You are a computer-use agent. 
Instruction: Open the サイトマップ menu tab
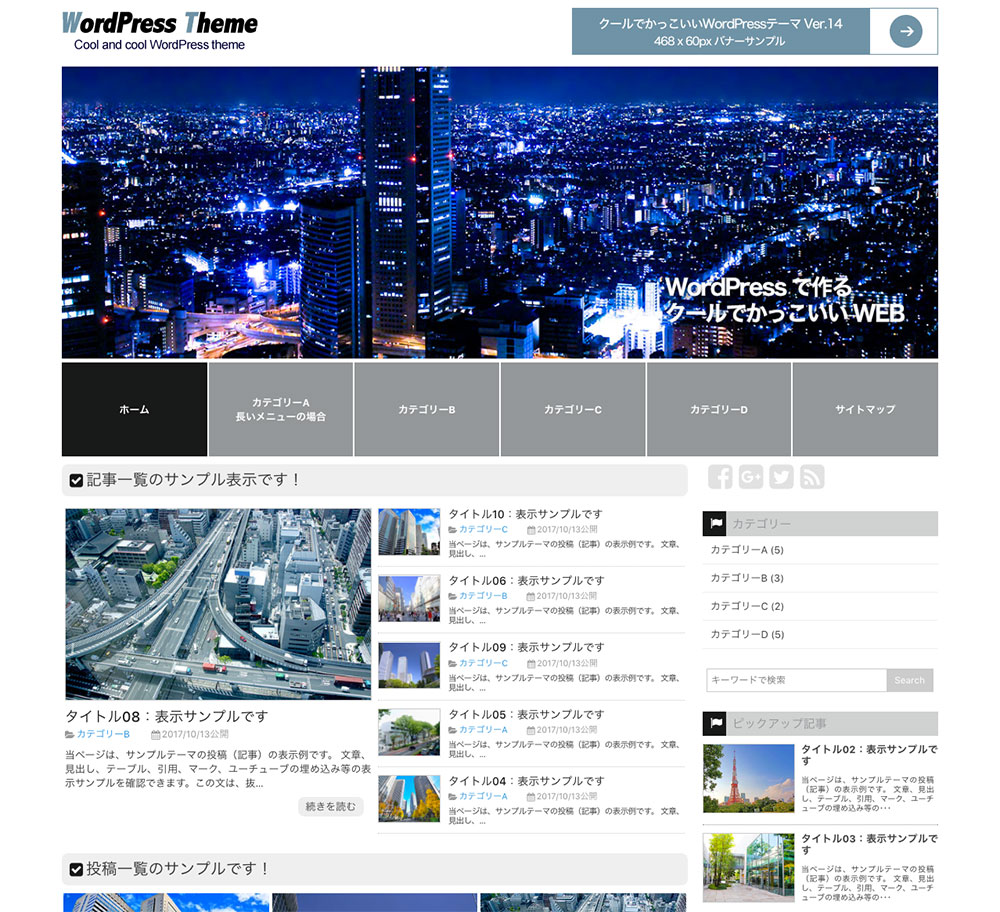(x=865, y=409)
